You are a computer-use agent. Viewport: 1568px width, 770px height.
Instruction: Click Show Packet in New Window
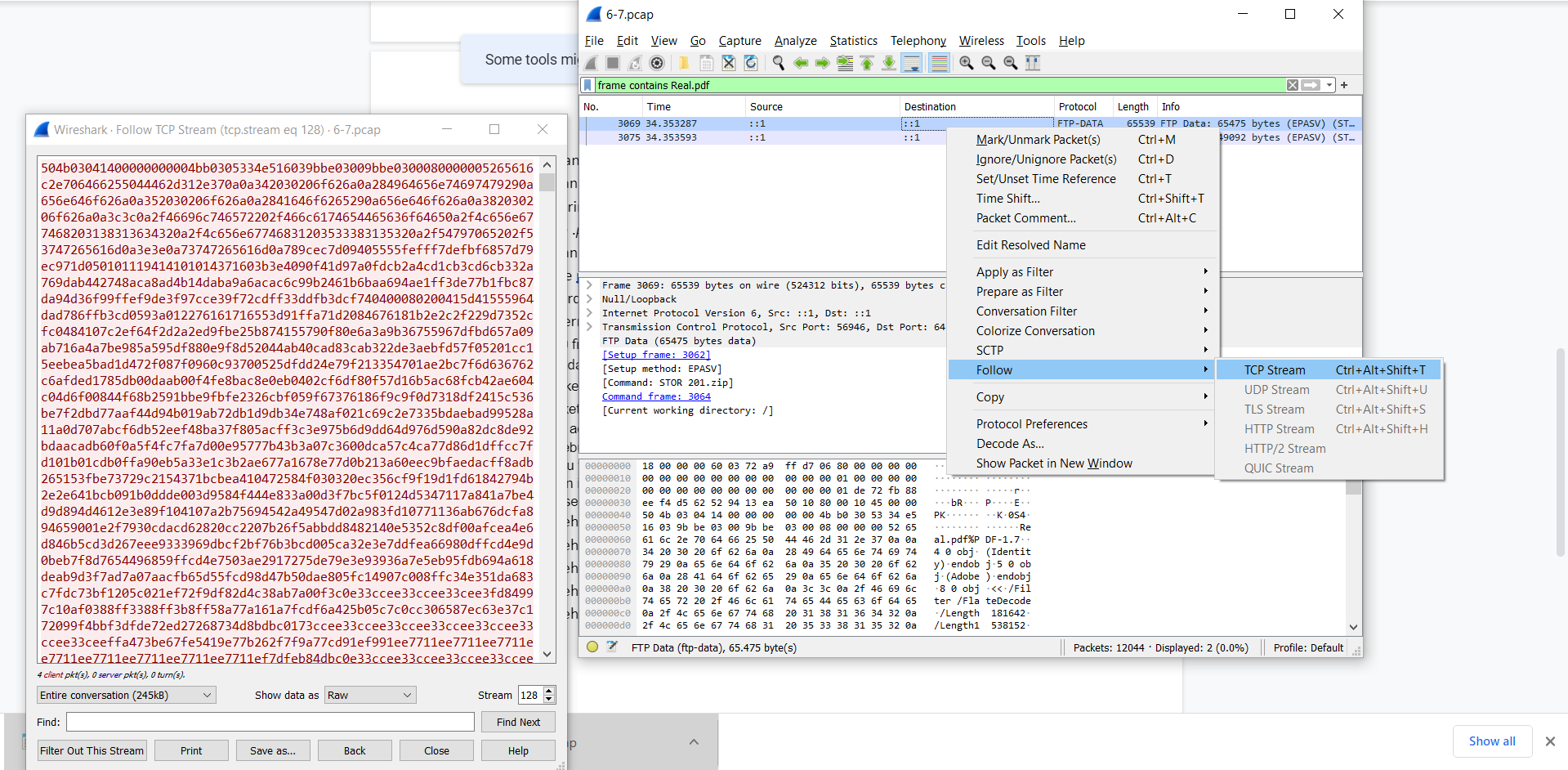[1083, 463]
